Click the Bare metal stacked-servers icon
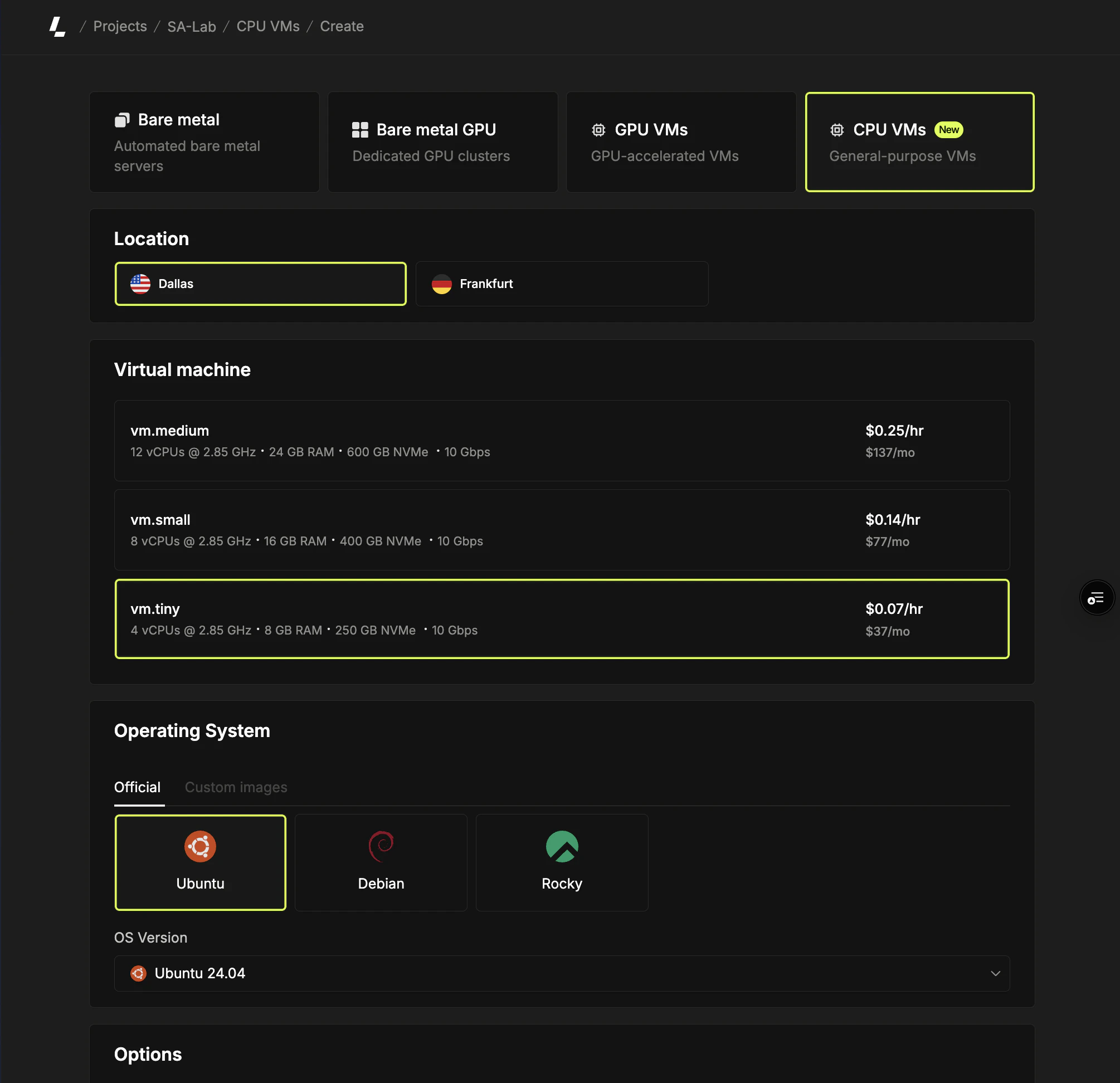1120x1083 pixels. point(122,119)
